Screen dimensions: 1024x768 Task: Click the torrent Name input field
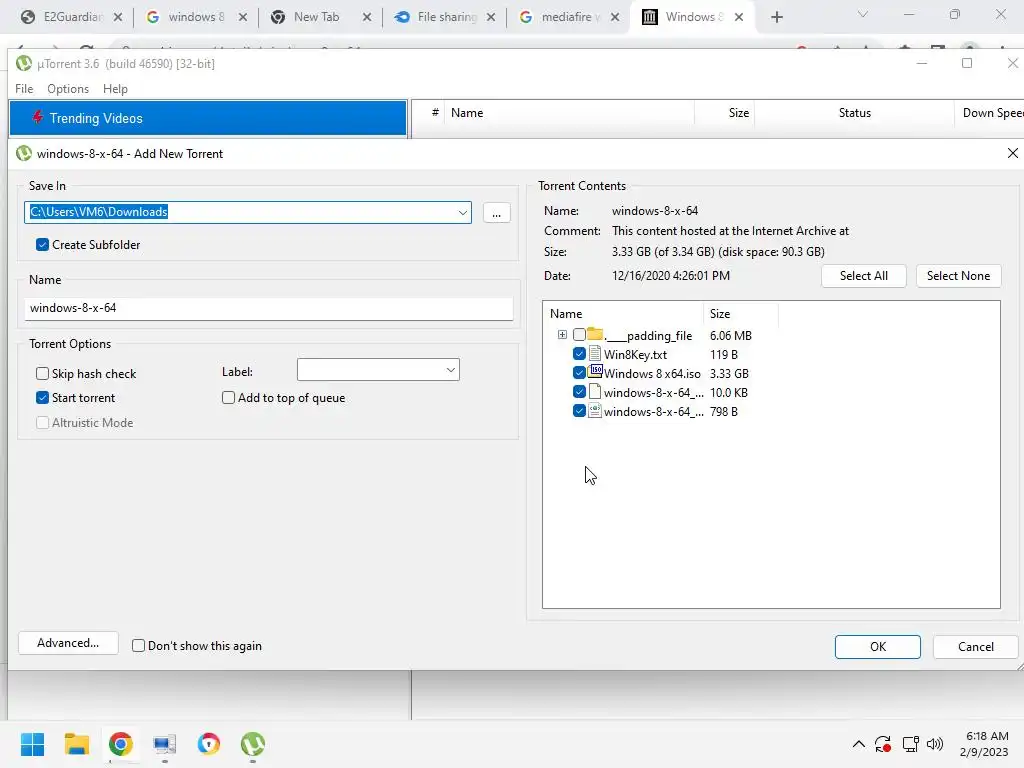point(268,308)
